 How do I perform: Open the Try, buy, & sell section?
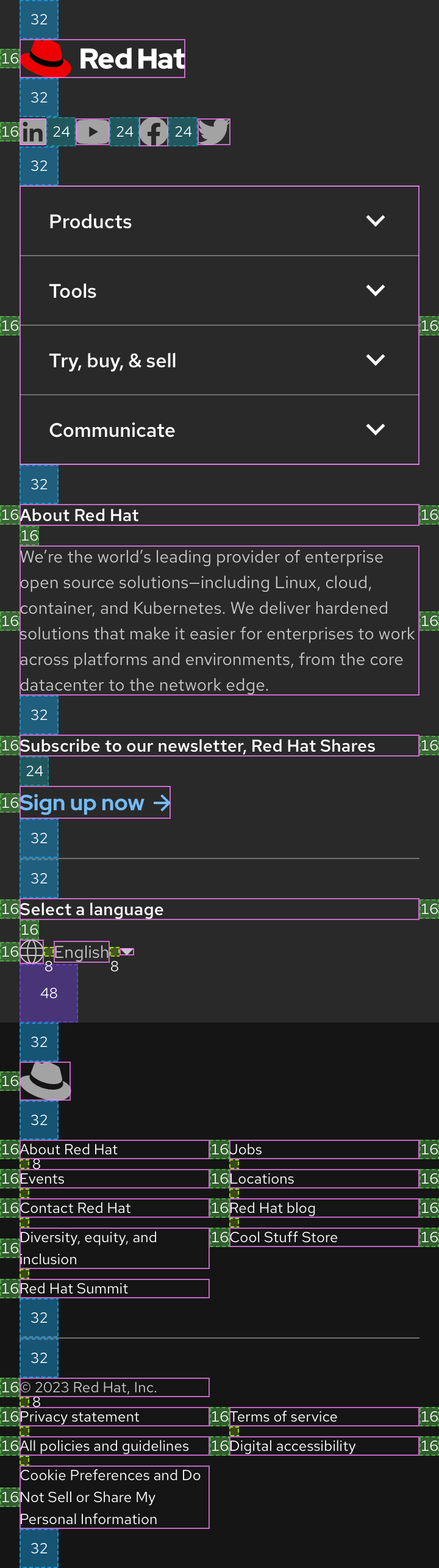point(220,360)
